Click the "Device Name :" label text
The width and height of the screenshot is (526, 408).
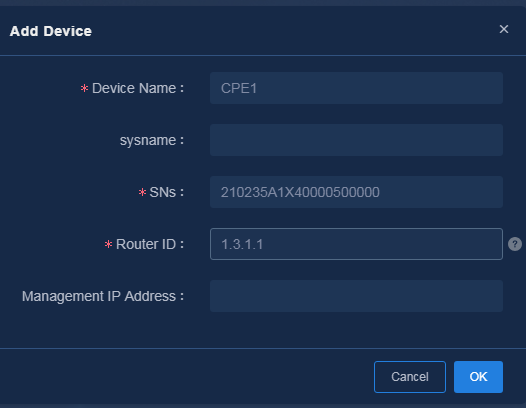[138, 88]
